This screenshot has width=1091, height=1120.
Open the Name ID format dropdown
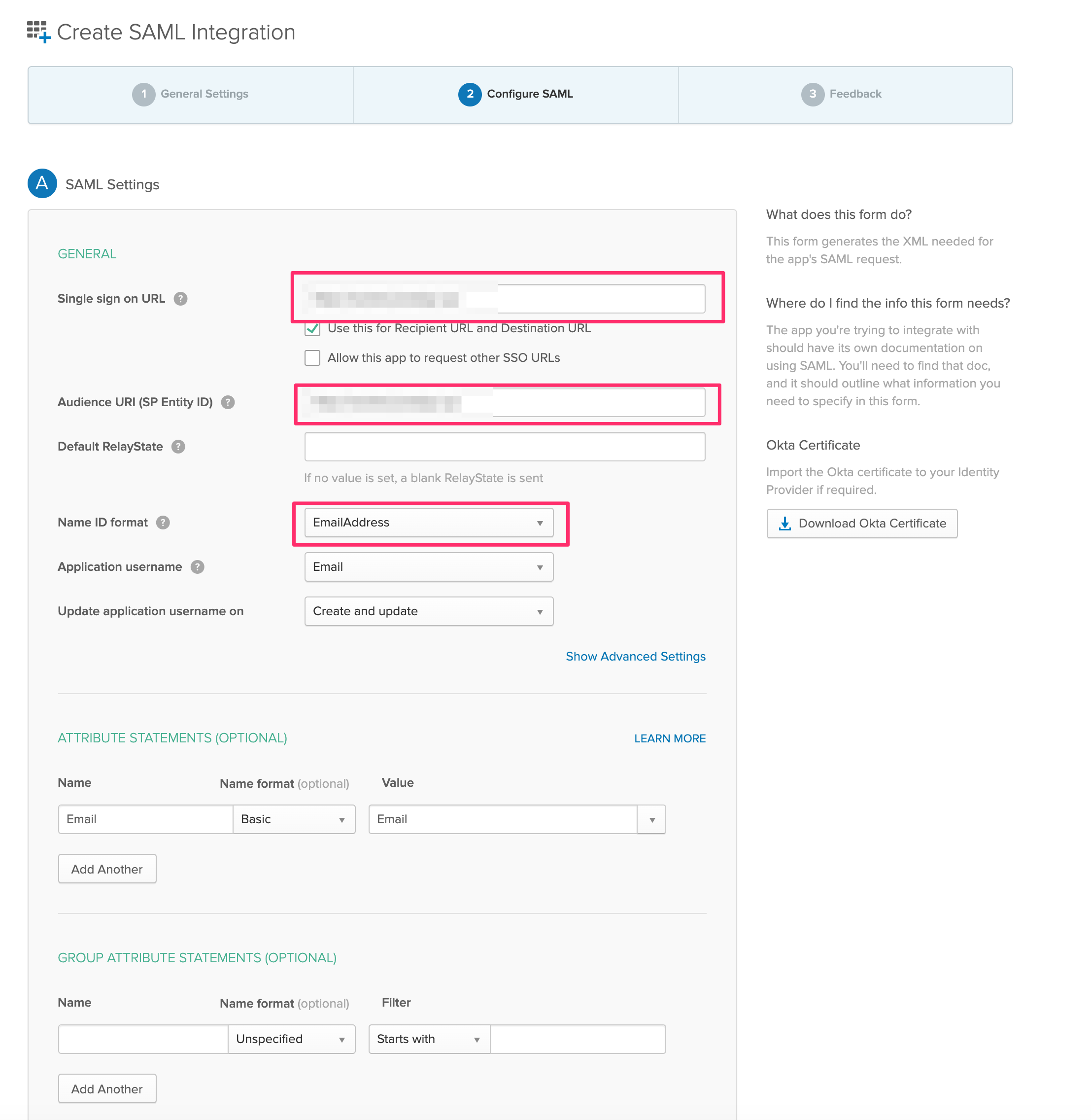click(x=429, y=523)
